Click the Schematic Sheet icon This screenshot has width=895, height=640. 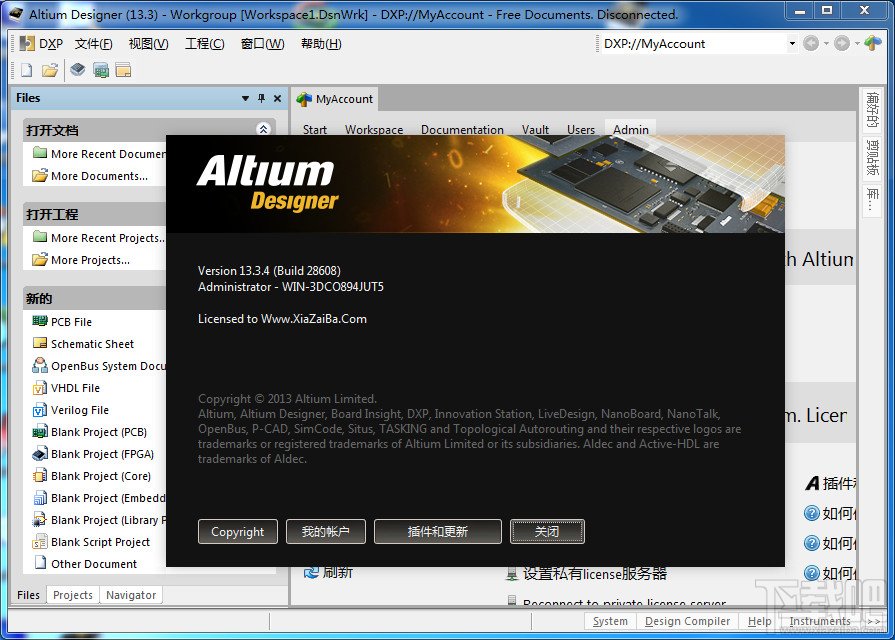click(40, 343)
